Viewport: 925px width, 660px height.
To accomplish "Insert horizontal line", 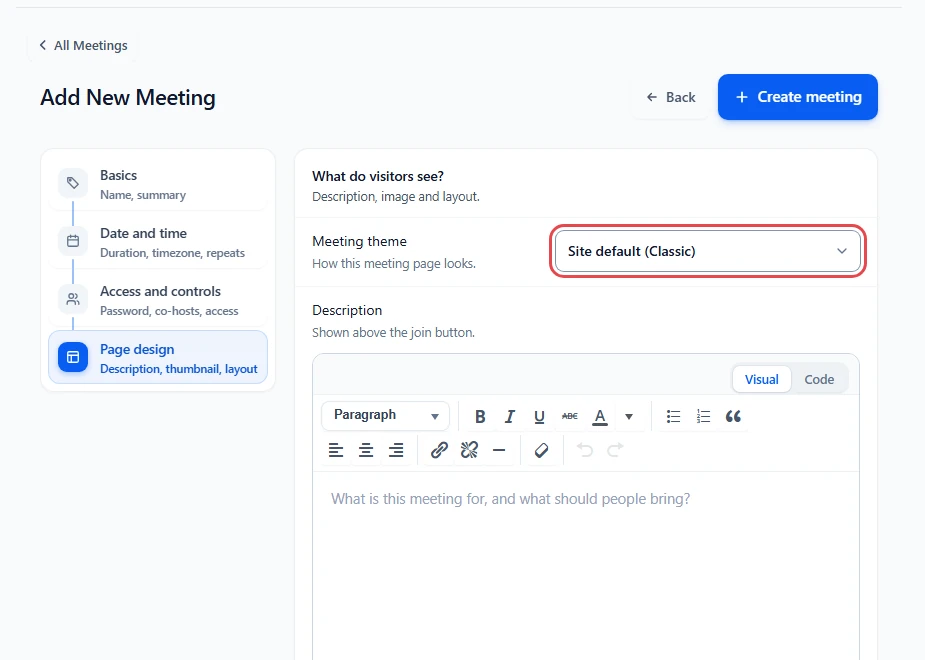I will [499, 451].
